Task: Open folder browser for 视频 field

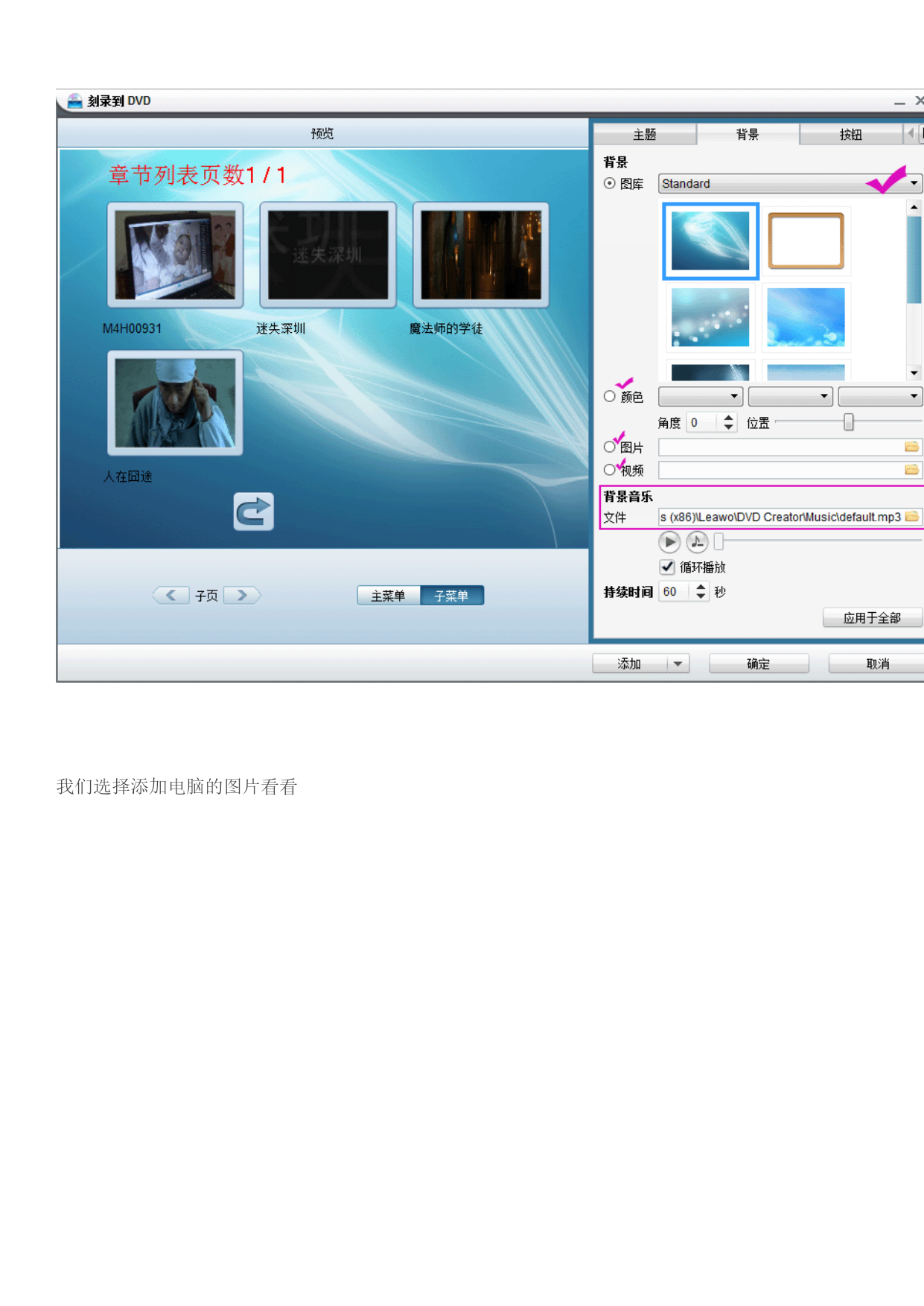Action: pyautogui.click(x=911, y=470)
